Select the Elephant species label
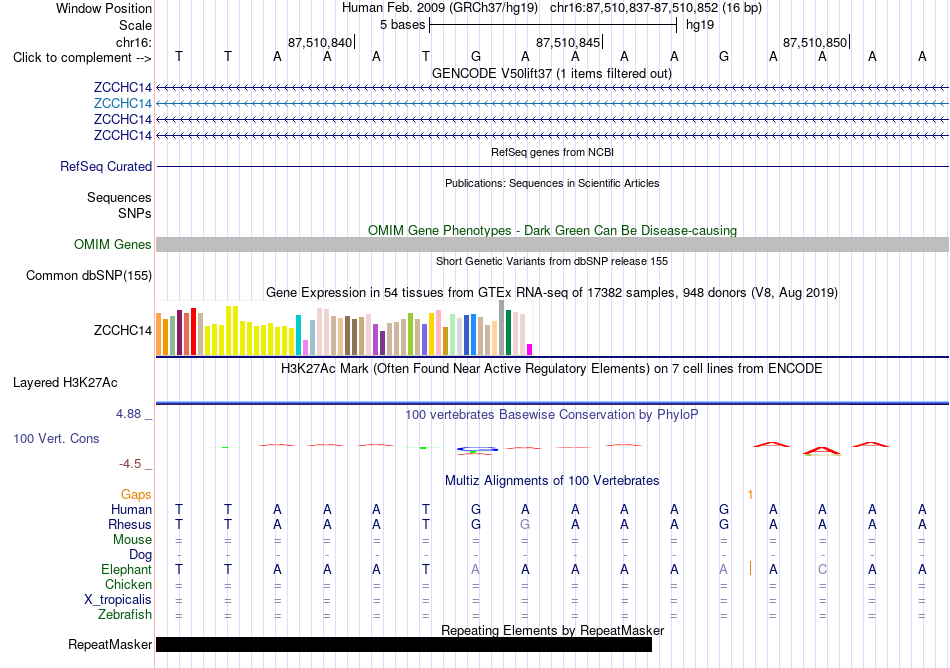Image resolution: width=950 pixels, height=668 pixels. 126,569
